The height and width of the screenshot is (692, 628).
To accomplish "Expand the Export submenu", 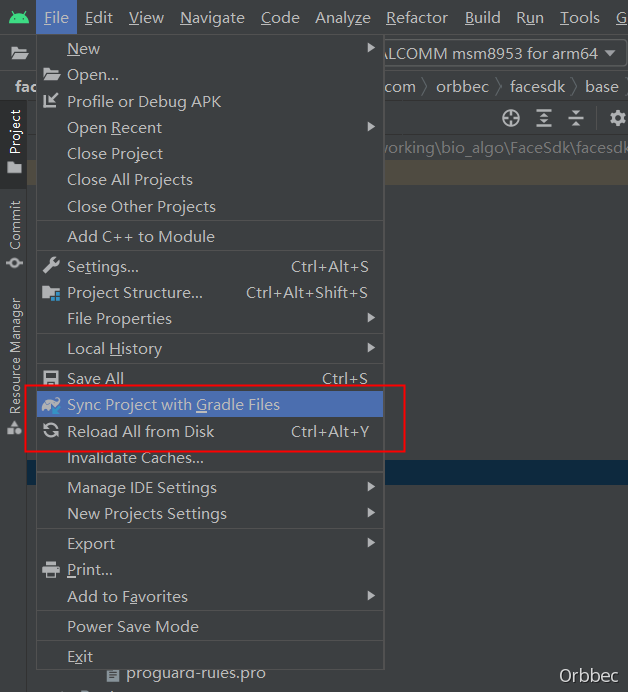I will click(x=371, y=543).
